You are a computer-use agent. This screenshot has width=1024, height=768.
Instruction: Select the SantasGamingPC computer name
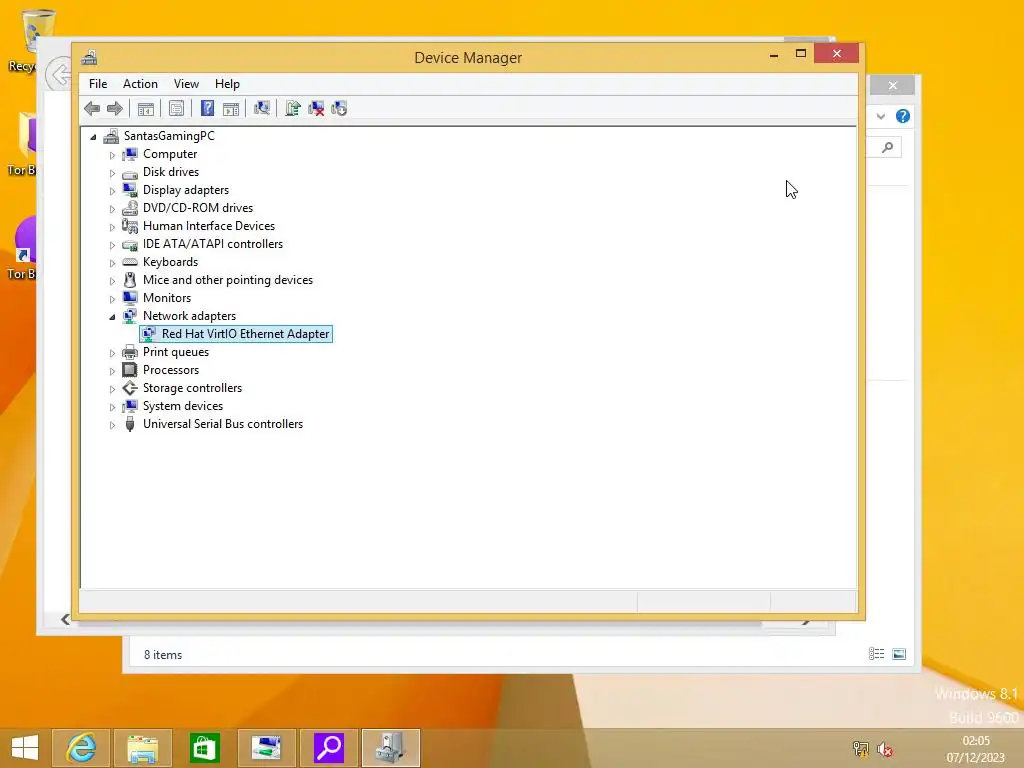point(169,136)
